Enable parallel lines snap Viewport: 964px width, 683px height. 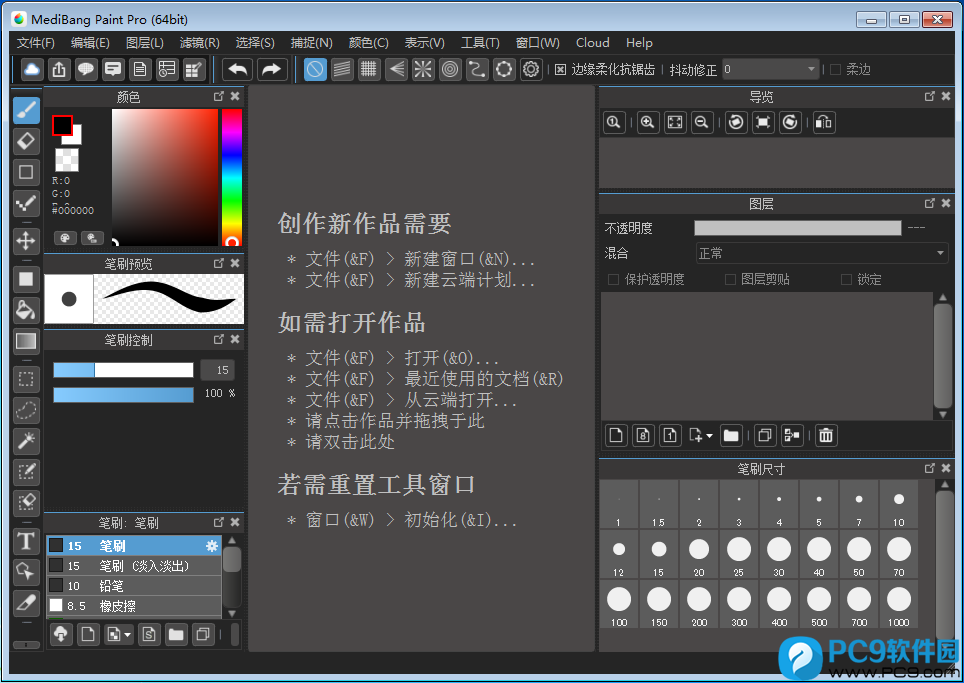pyautogui.click(x=342, y=69)
